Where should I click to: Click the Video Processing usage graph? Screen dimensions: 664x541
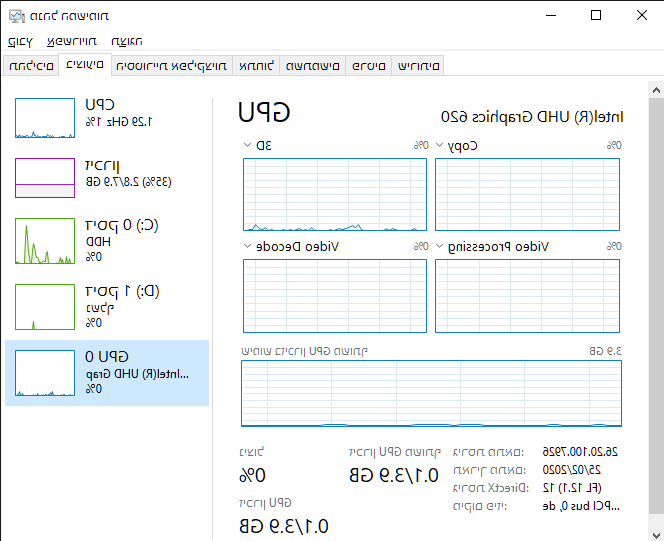[527, 296]
